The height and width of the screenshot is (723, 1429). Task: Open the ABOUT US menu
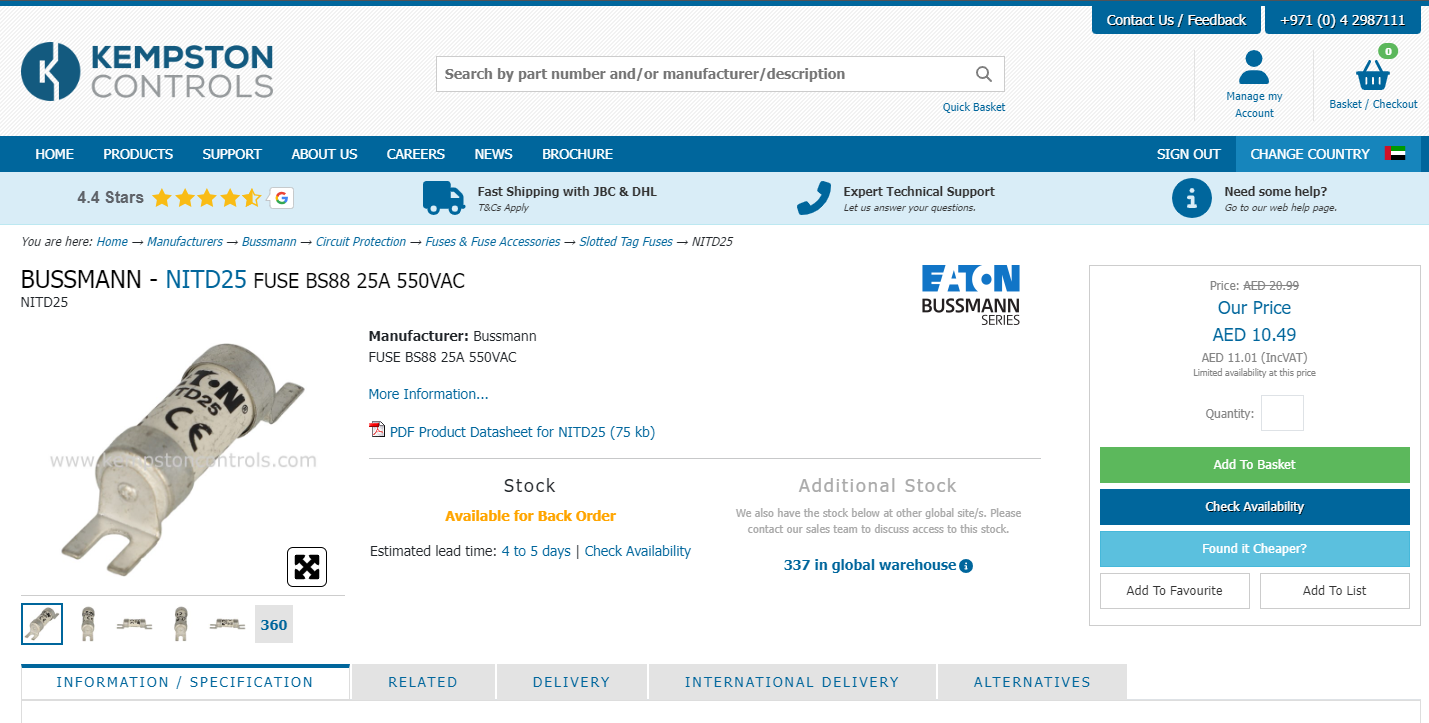324,154
